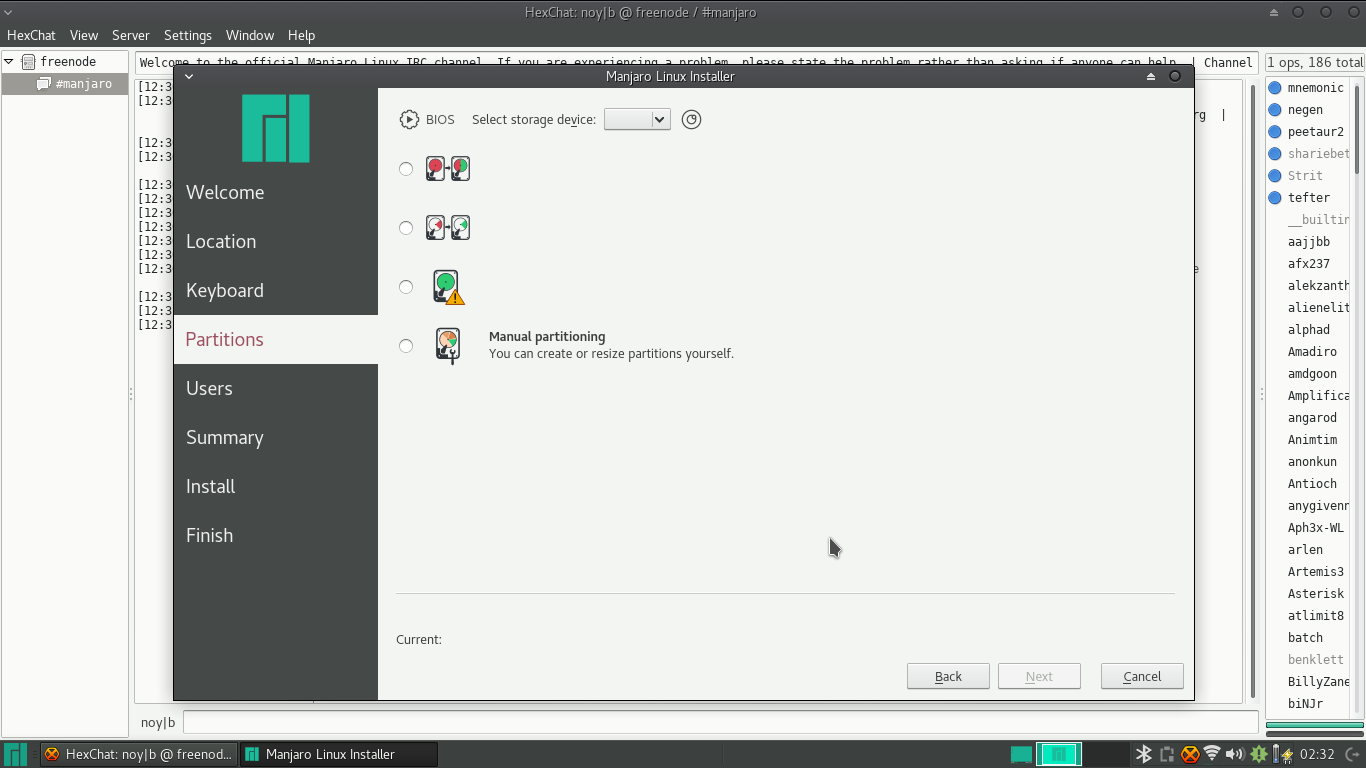The image size is (1366, 768).
Task: Select user peetaur2 in the HexChat user list
Action: (x=1309, y=132)
